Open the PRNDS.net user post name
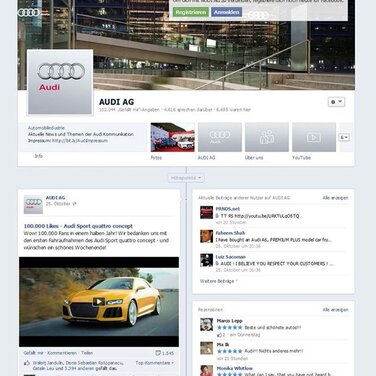376x376 pixels. pyautogui.click(x=228, y=209)
